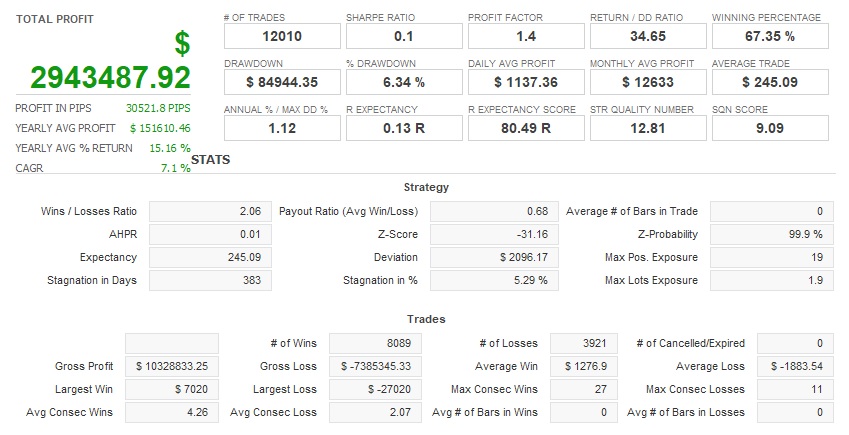
Task: Click the large green total profit figure
Action: (110, 77)
